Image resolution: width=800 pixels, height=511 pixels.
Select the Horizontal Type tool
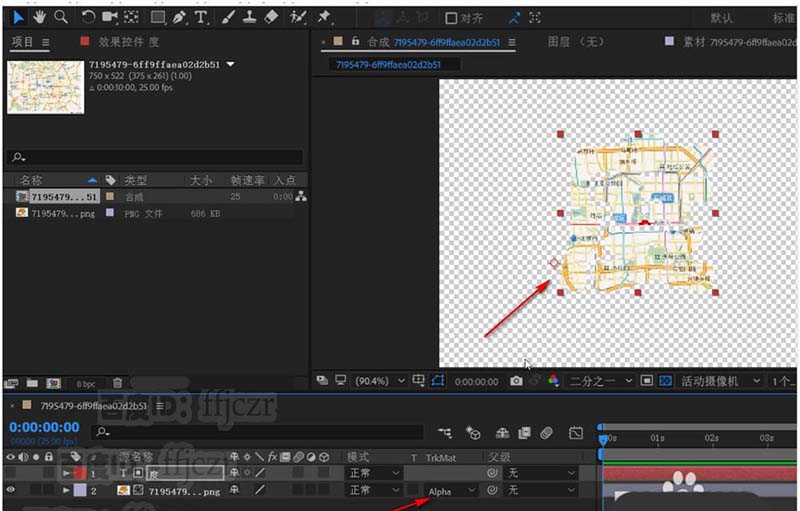(x=201, y=17)
